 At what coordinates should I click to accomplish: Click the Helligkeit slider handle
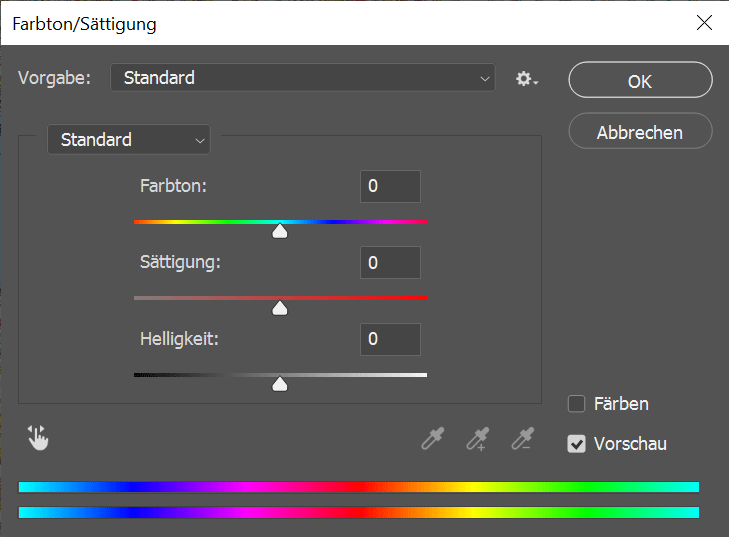pos(279,384)
